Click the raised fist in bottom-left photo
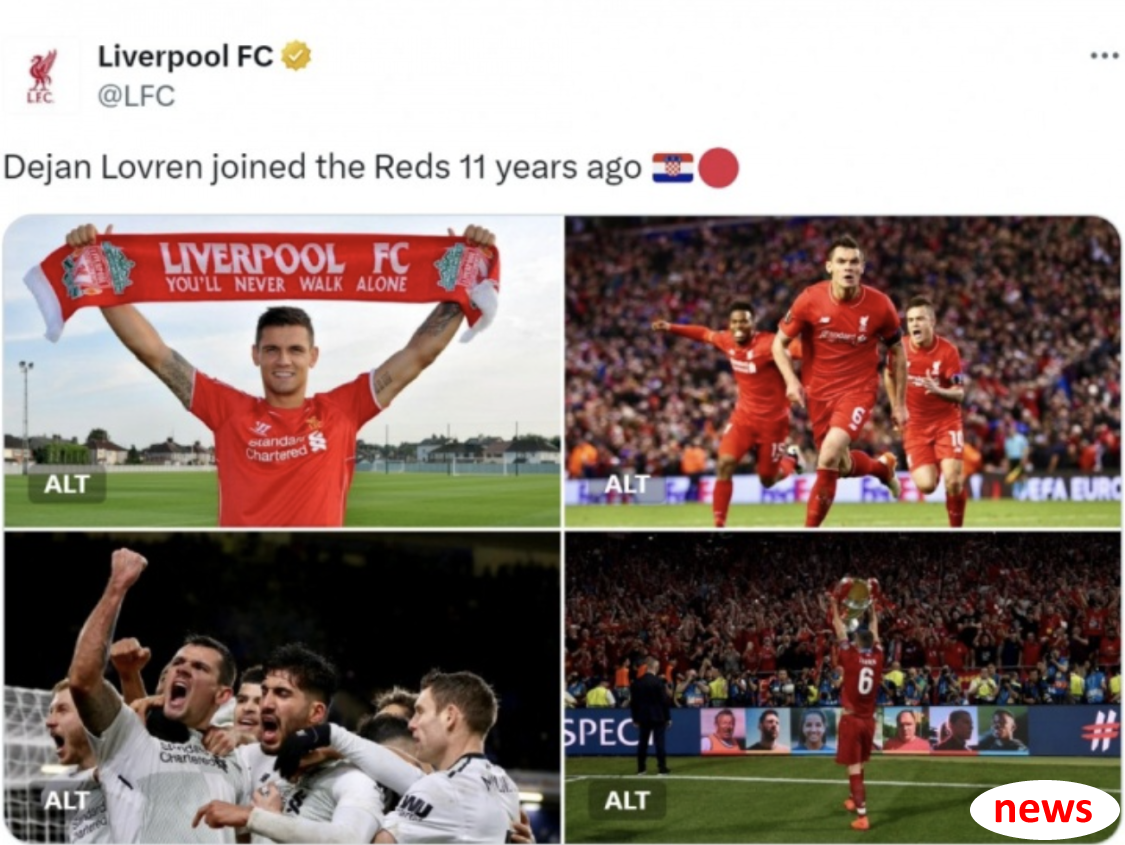The width and height of the screenshot is (1125, 845). pyautogui.click(x=128, y=569)
